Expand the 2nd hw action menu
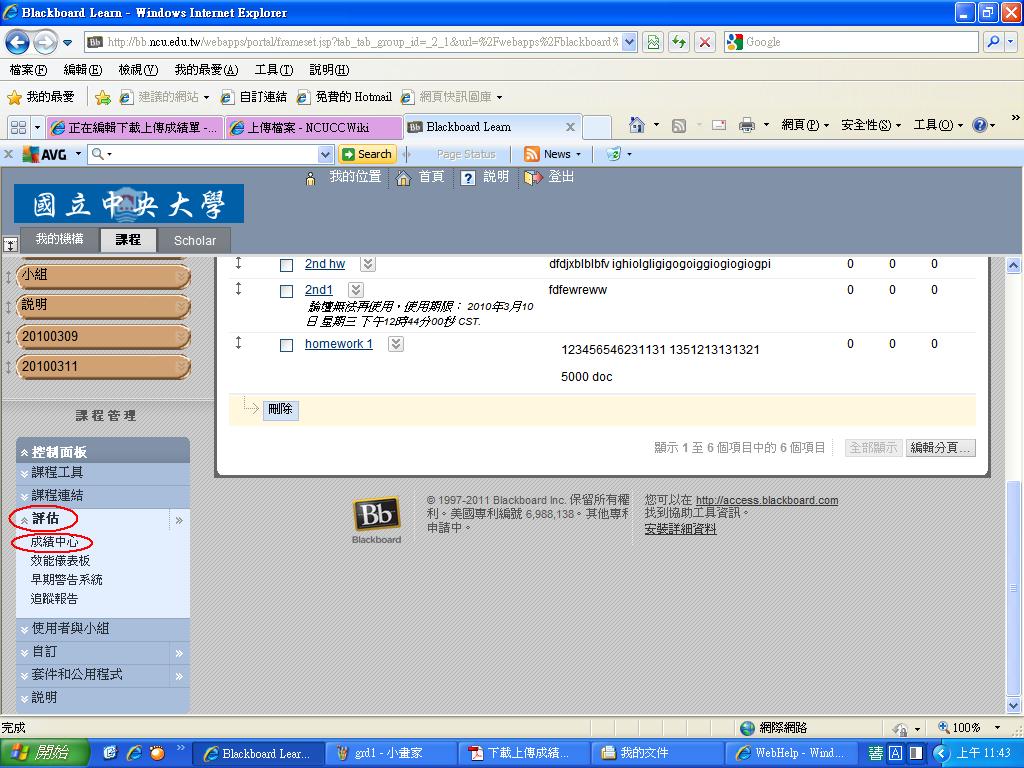This screenshot has width=1024, height=768. point(368,264)
